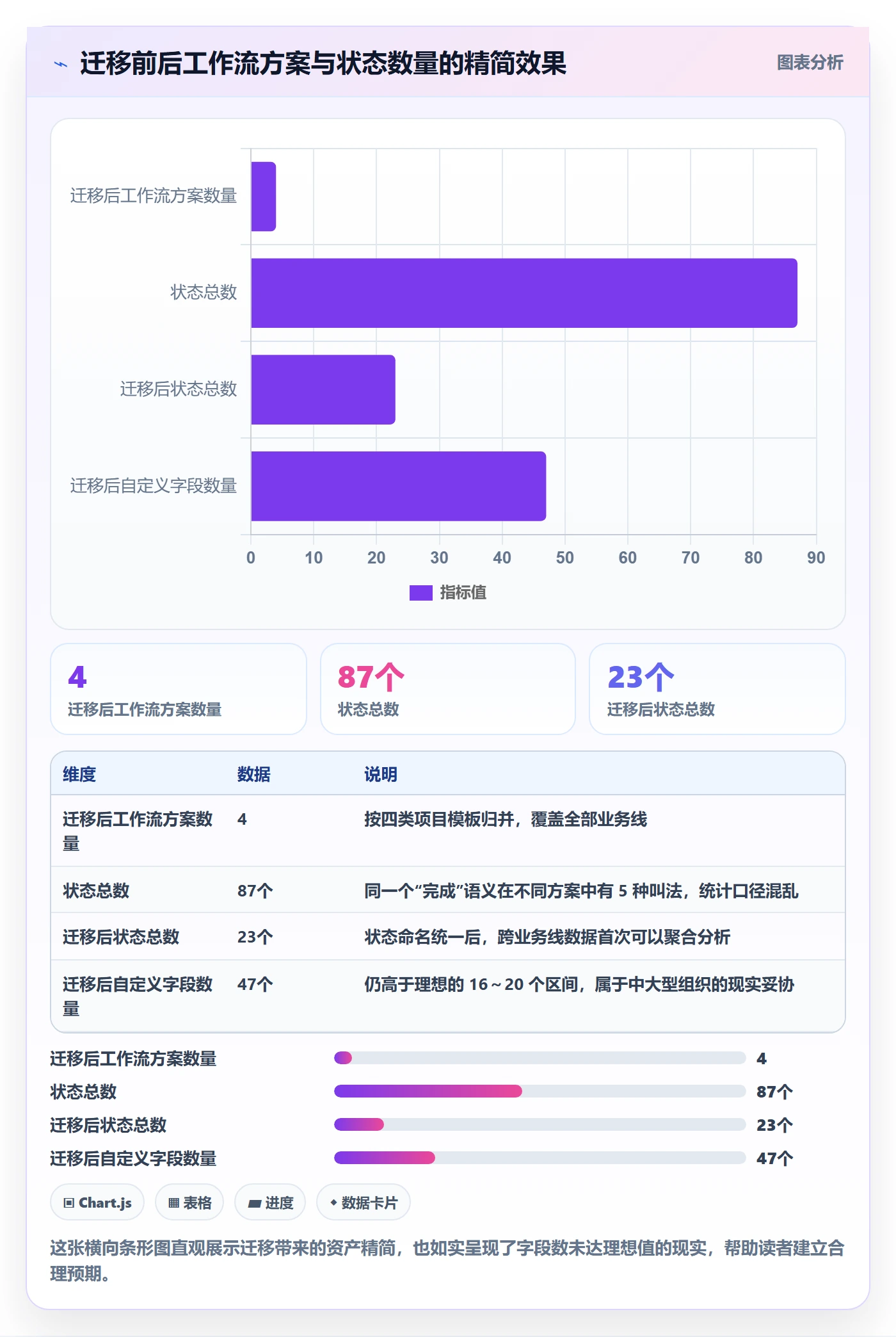Screen dimensions: 896x1337
Task: Click the 迁移后自定义字段数量 chart bar
Action: [399, 486]
